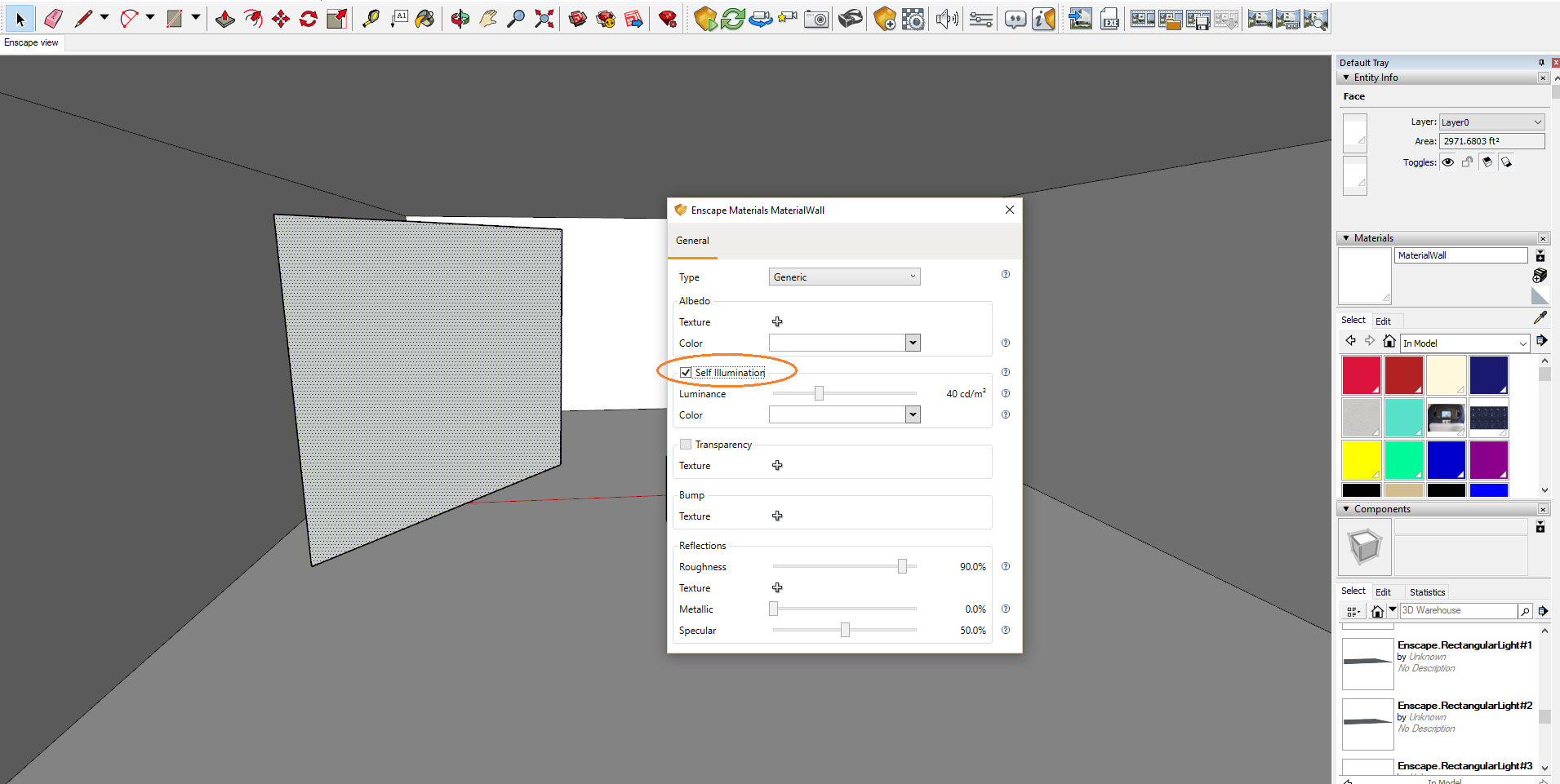
Task: Synchronize Enscape camera views
Action: pyautogui.click(x=760, y=19)
